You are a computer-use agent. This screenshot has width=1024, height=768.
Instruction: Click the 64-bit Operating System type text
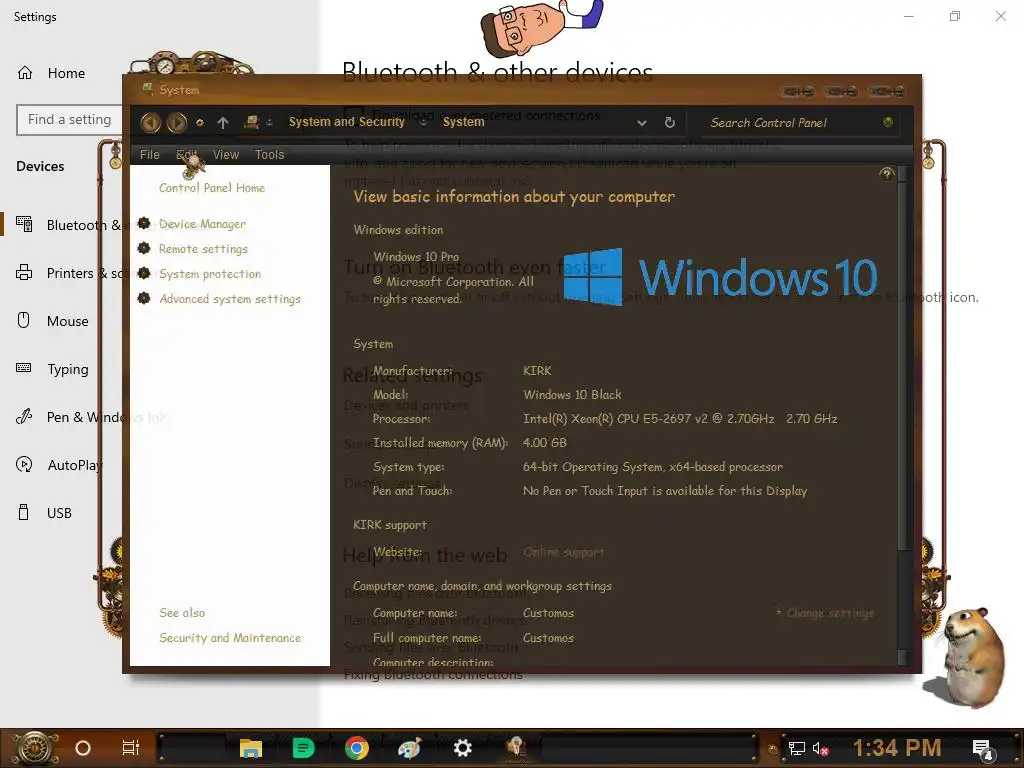[x=652, y=467]
